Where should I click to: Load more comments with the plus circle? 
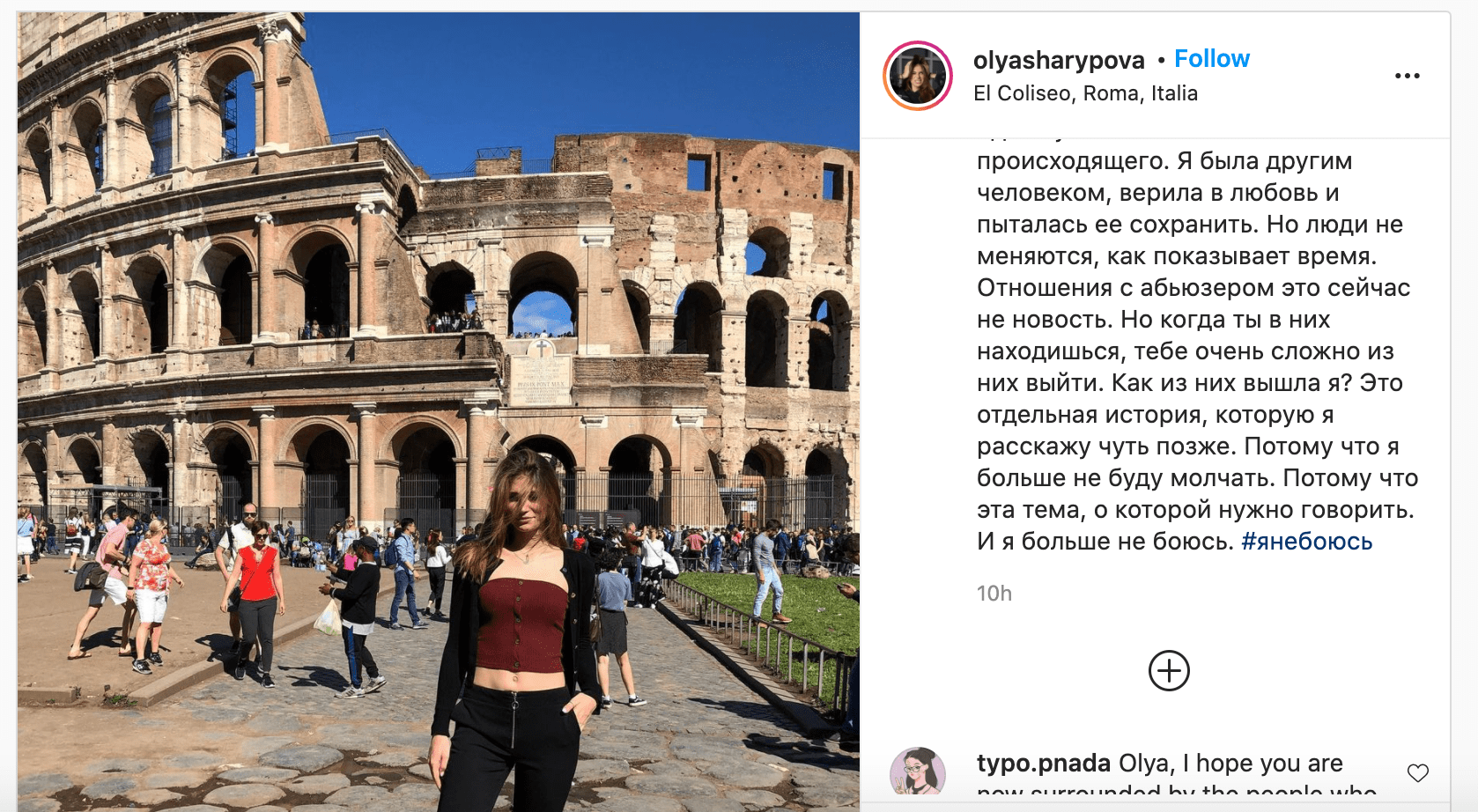point(1169,671)
